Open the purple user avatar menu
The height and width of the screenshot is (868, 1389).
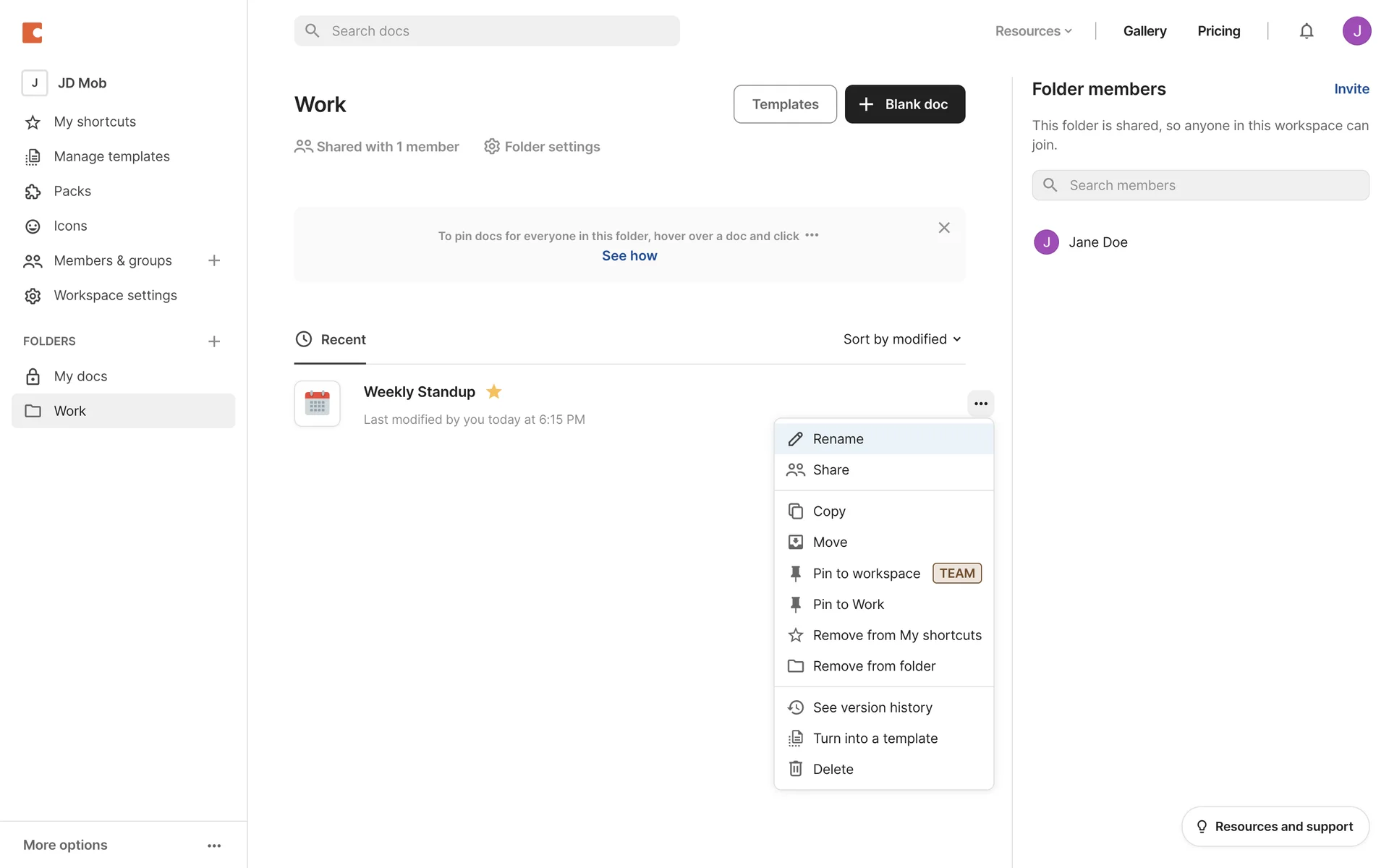1356,31
